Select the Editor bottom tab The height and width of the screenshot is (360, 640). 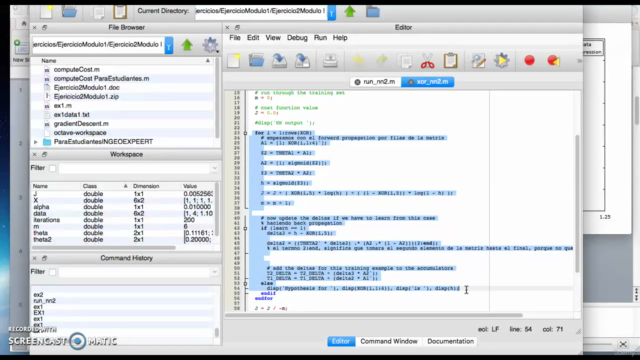coord(341,341)
